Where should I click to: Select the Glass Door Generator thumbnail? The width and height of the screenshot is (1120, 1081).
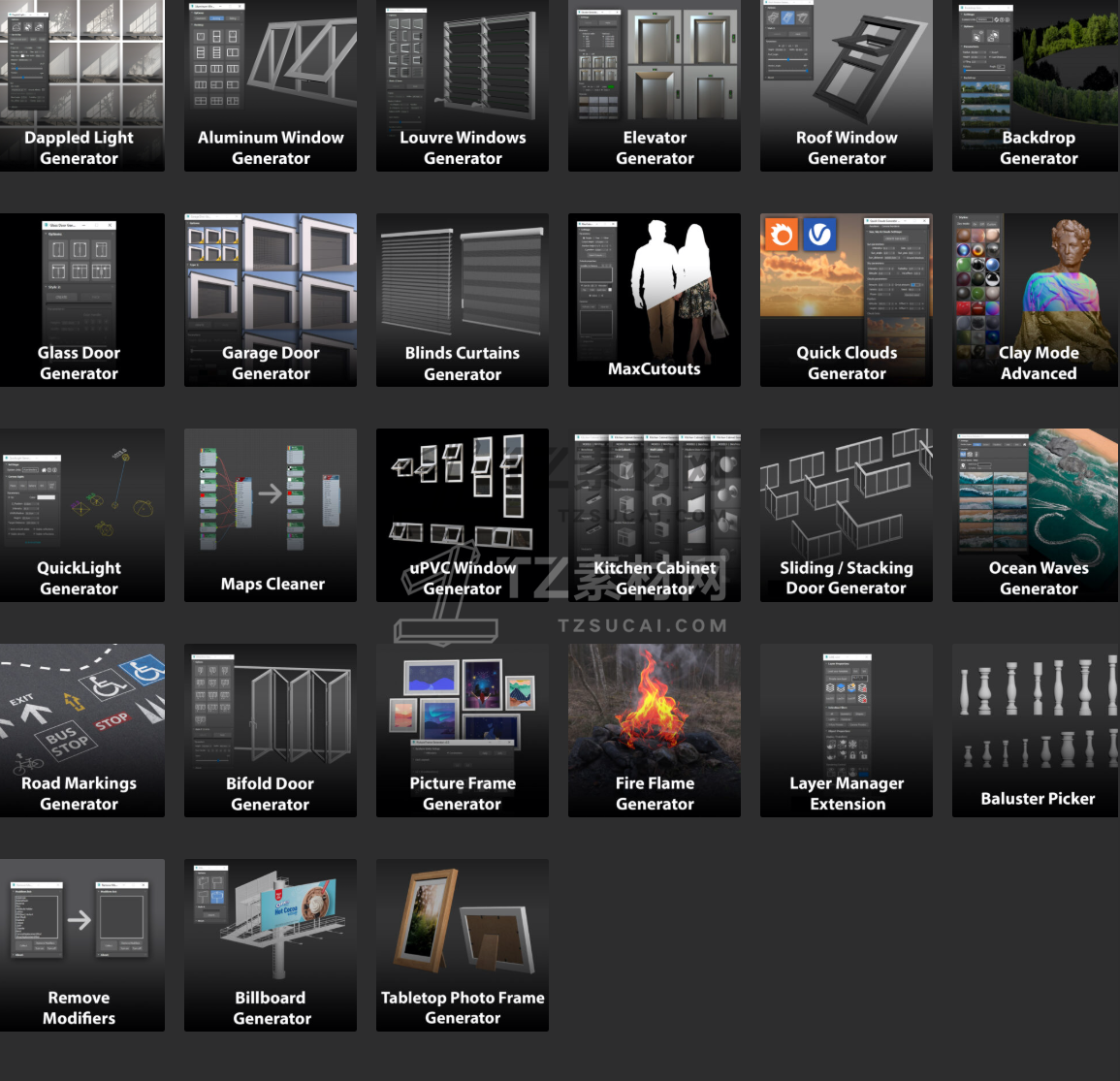click(x=82, y=300)
